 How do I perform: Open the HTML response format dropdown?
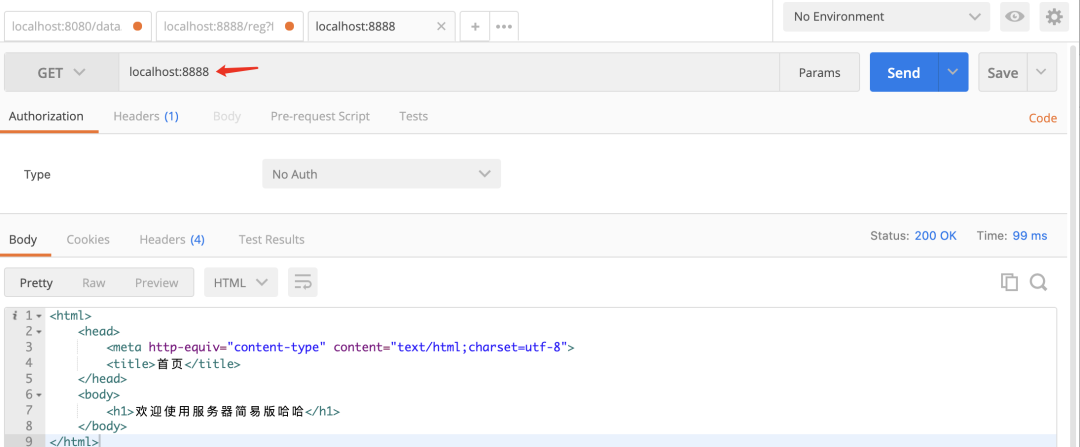click(241, 282)
